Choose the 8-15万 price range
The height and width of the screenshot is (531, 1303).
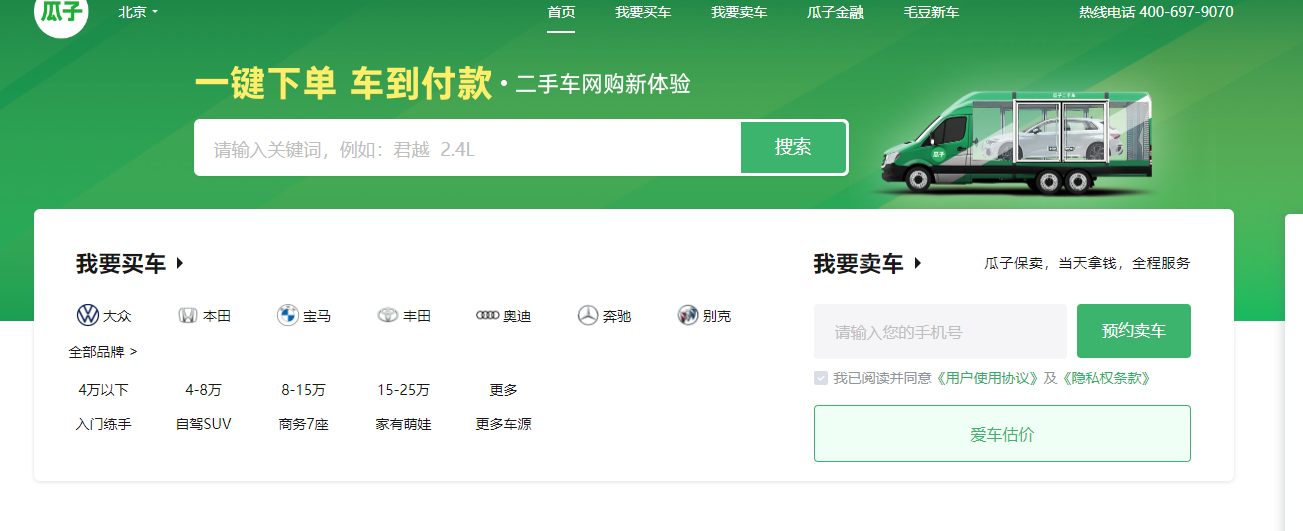coord(303,390)
